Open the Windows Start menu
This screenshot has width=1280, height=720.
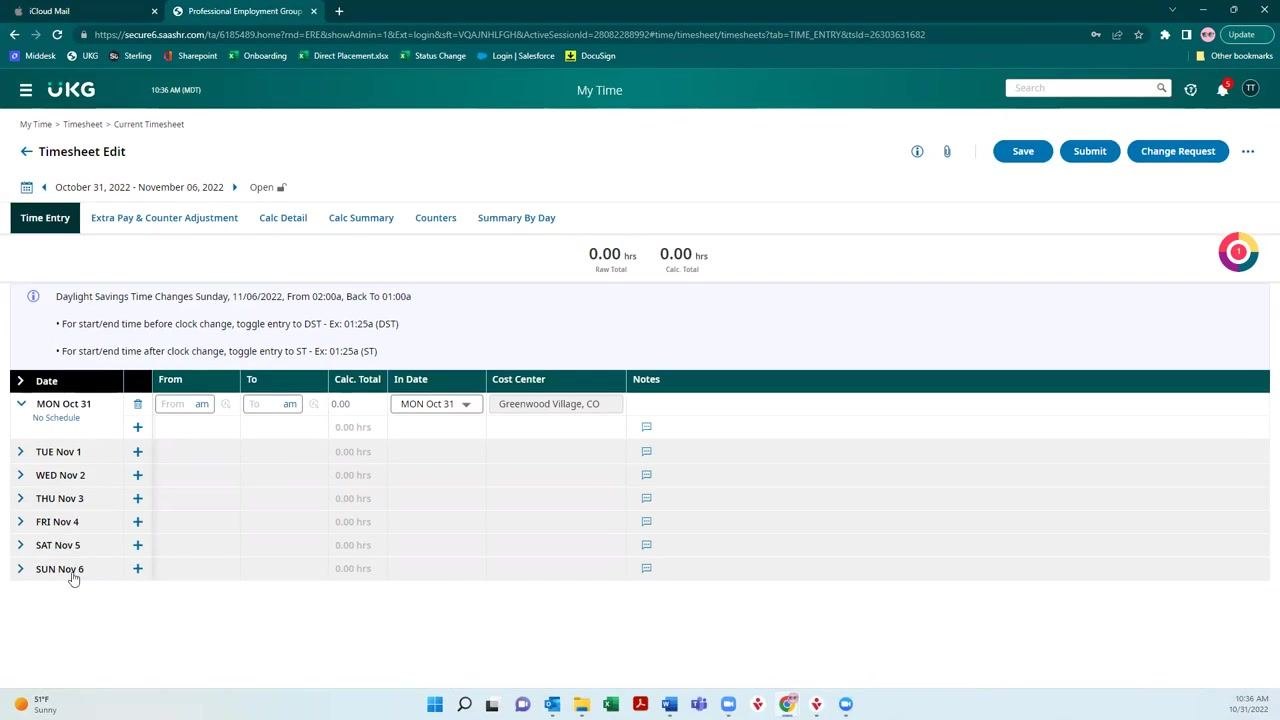point(435,704)
